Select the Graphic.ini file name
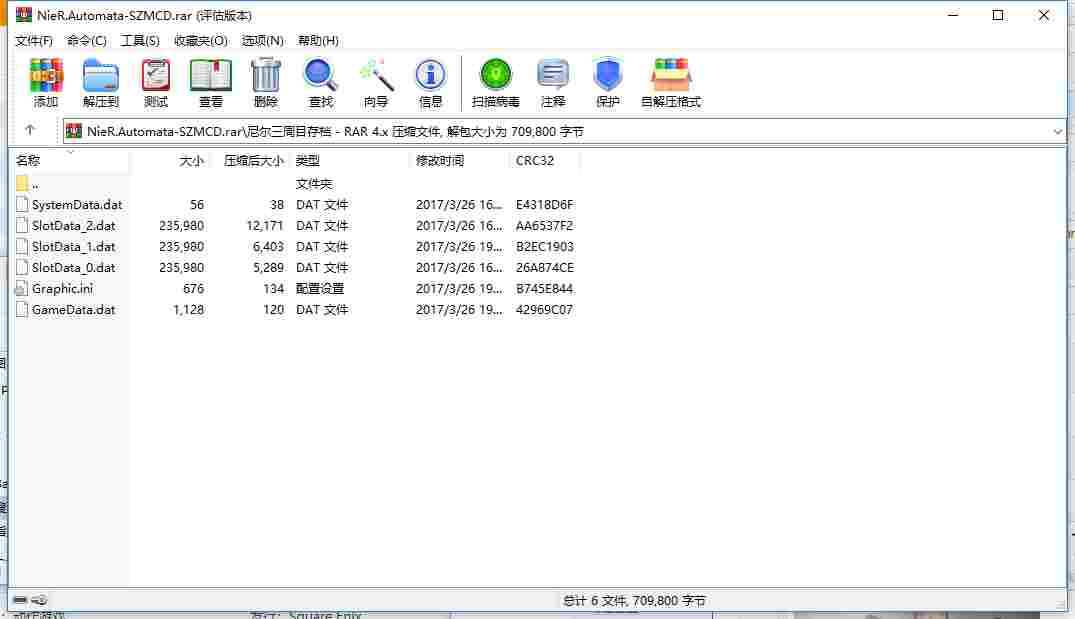The width and height of the screenshot is (1075, 619). pyautogui.click(x=62, y=289)
